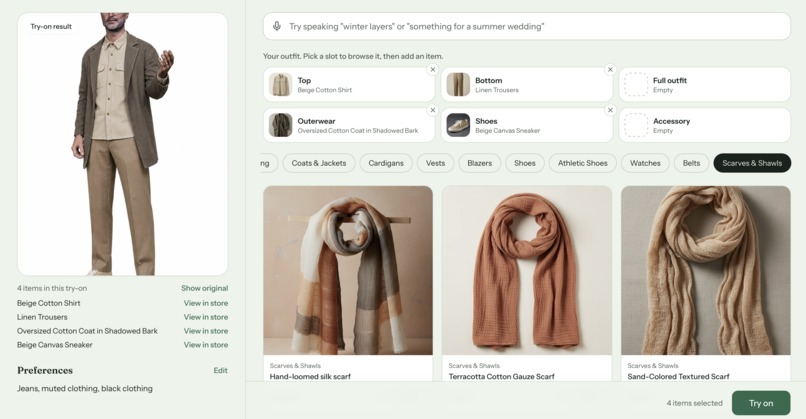The height and width of the screenshot is (419, 806).
Task: Click the '4 items selected' status text
Action: (694, 403)
